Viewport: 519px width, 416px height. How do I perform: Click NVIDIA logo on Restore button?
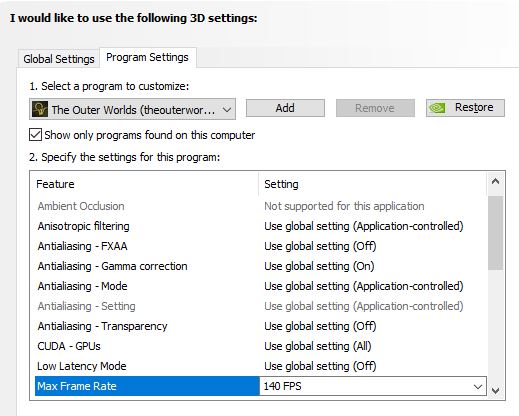(x=437, y=108)
